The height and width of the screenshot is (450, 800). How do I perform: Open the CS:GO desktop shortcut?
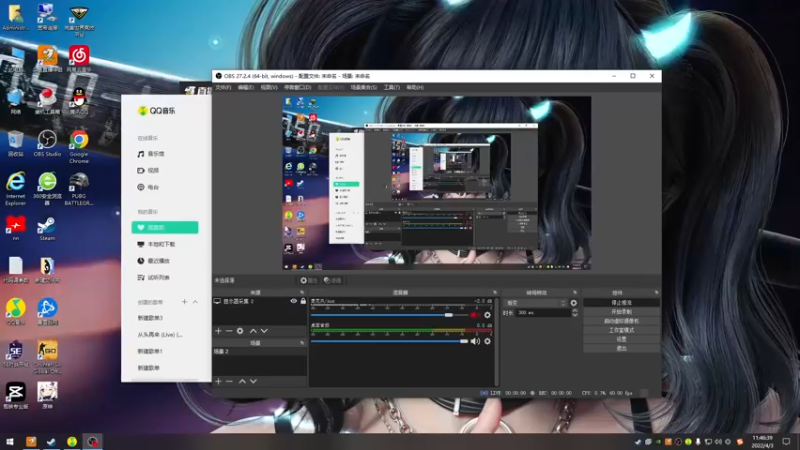[x=47, y=357]
